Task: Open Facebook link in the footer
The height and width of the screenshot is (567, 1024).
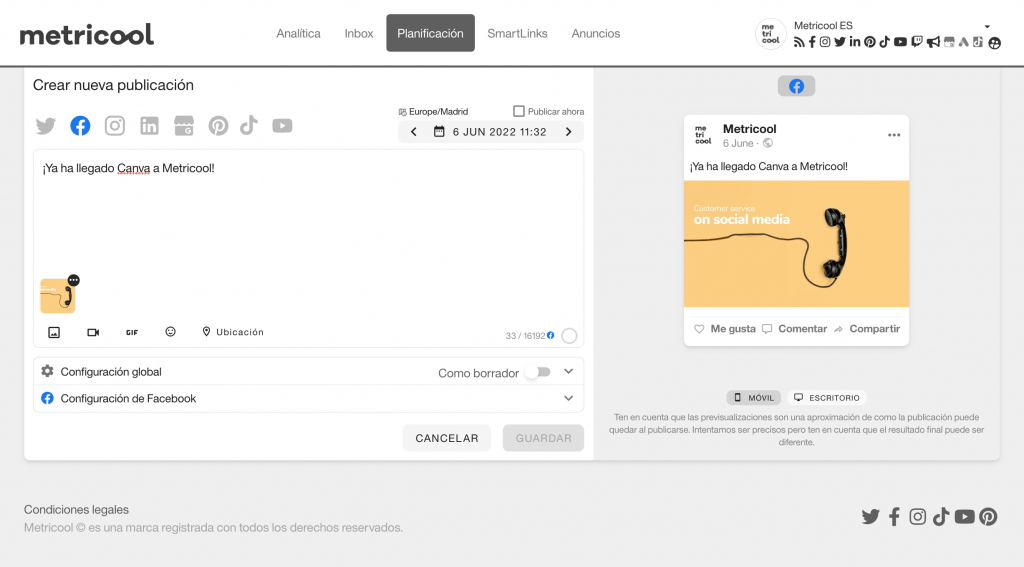Action: (894, 517)
